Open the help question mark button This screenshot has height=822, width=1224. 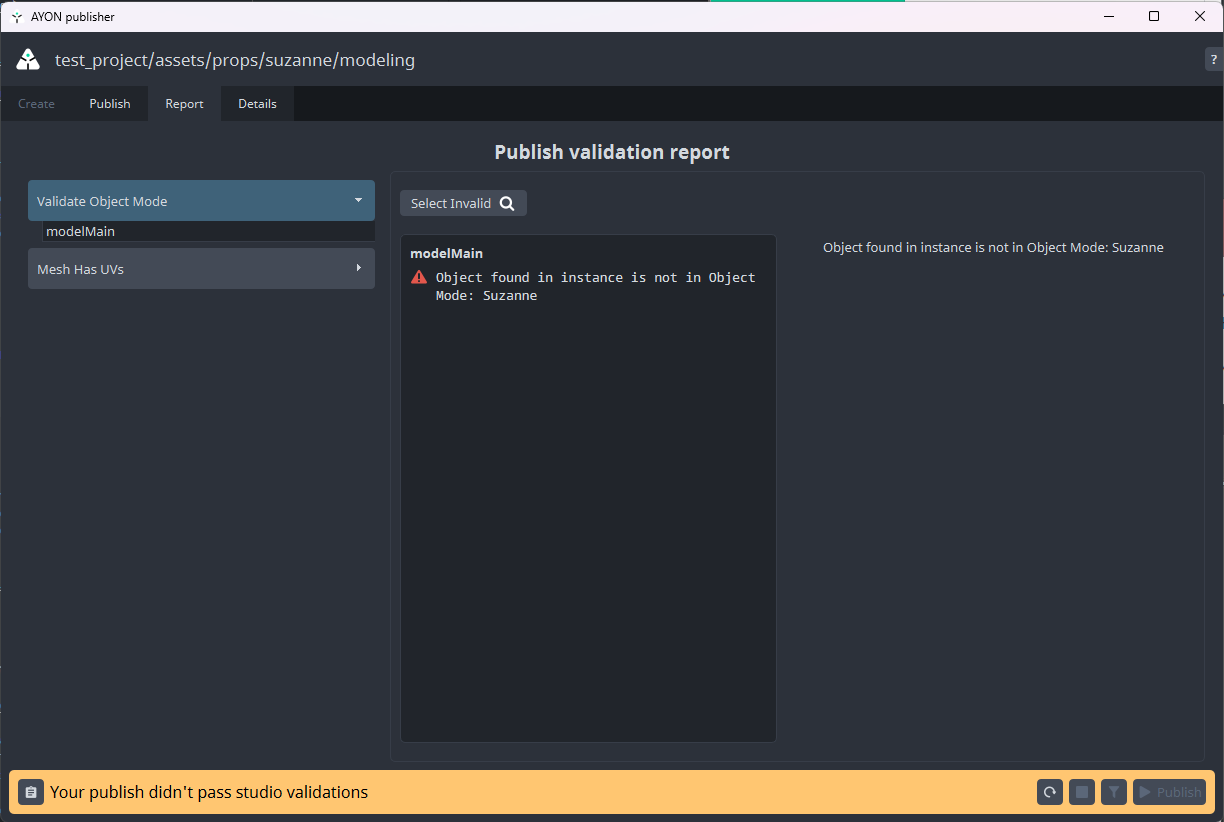click(x=1214, y=59)
